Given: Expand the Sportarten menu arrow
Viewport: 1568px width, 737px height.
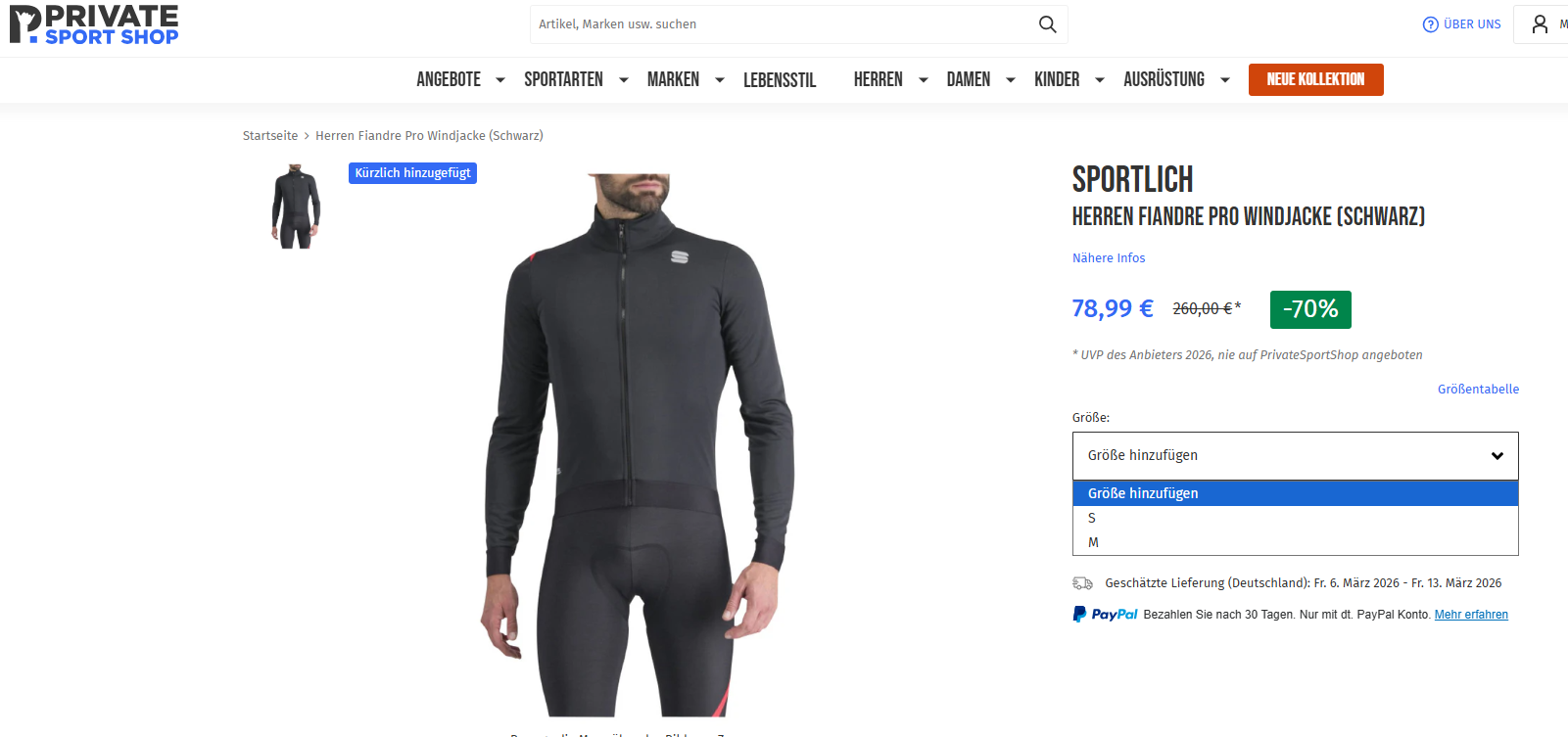Looking at the screenshot, I should (x=623, y=80).
